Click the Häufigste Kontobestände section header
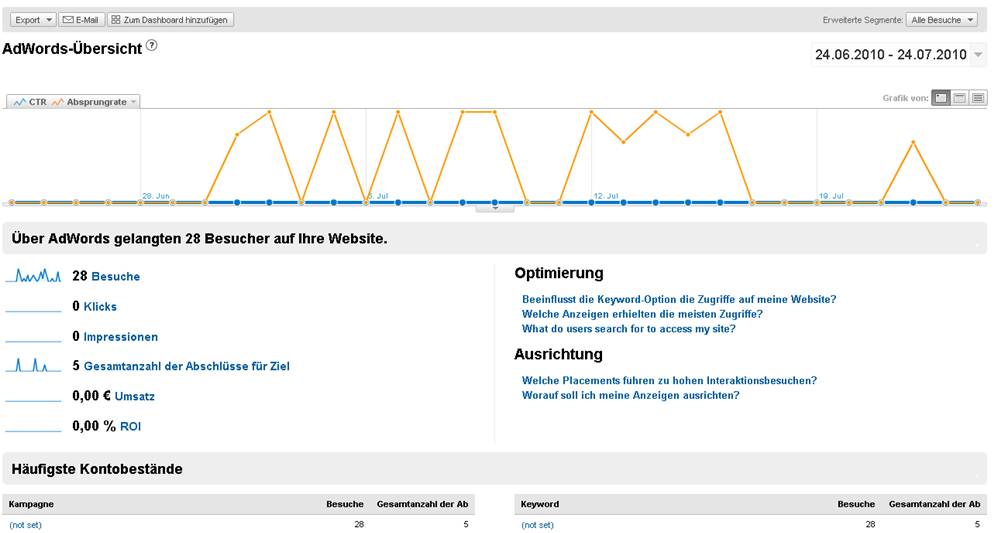The image size is (995, 533). pyautogui.click(x=495, y=469)
